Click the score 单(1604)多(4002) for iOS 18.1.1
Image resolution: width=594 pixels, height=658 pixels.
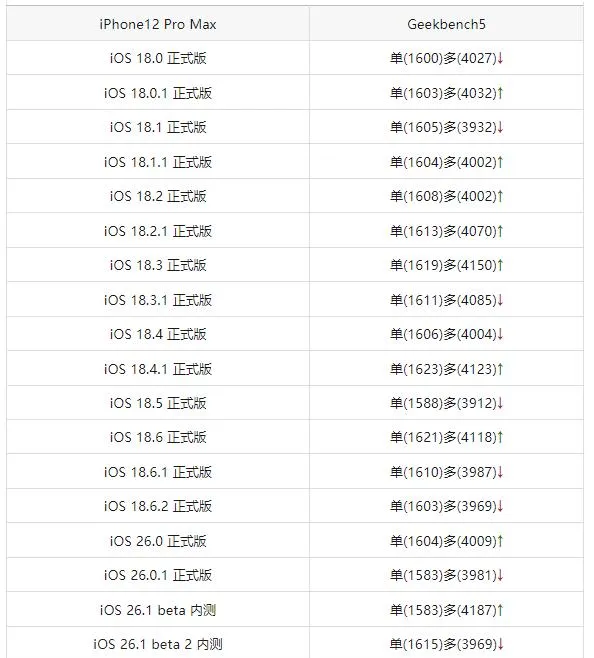click(x=443, y=162)
